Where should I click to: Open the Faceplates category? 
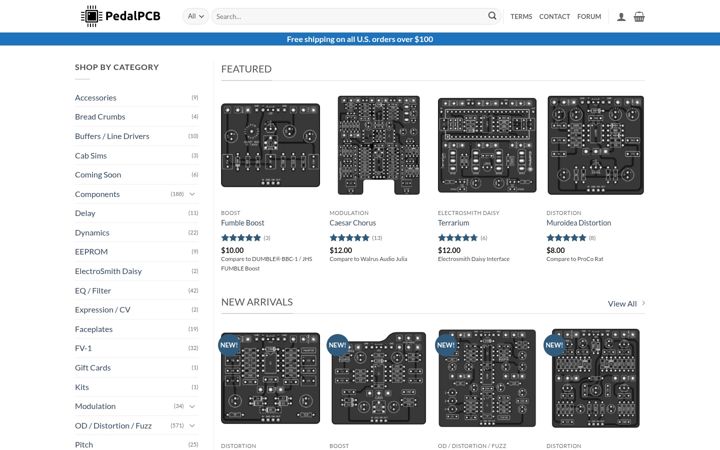click(x=94, y=329)
